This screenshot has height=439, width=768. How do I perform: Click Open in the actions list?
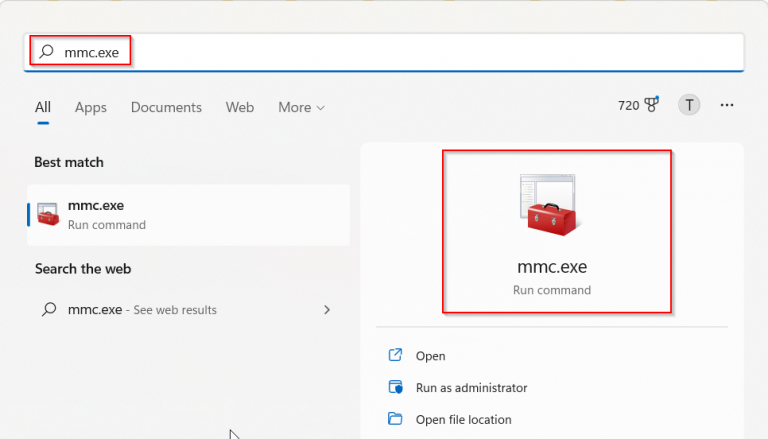(x=430, y=356)
